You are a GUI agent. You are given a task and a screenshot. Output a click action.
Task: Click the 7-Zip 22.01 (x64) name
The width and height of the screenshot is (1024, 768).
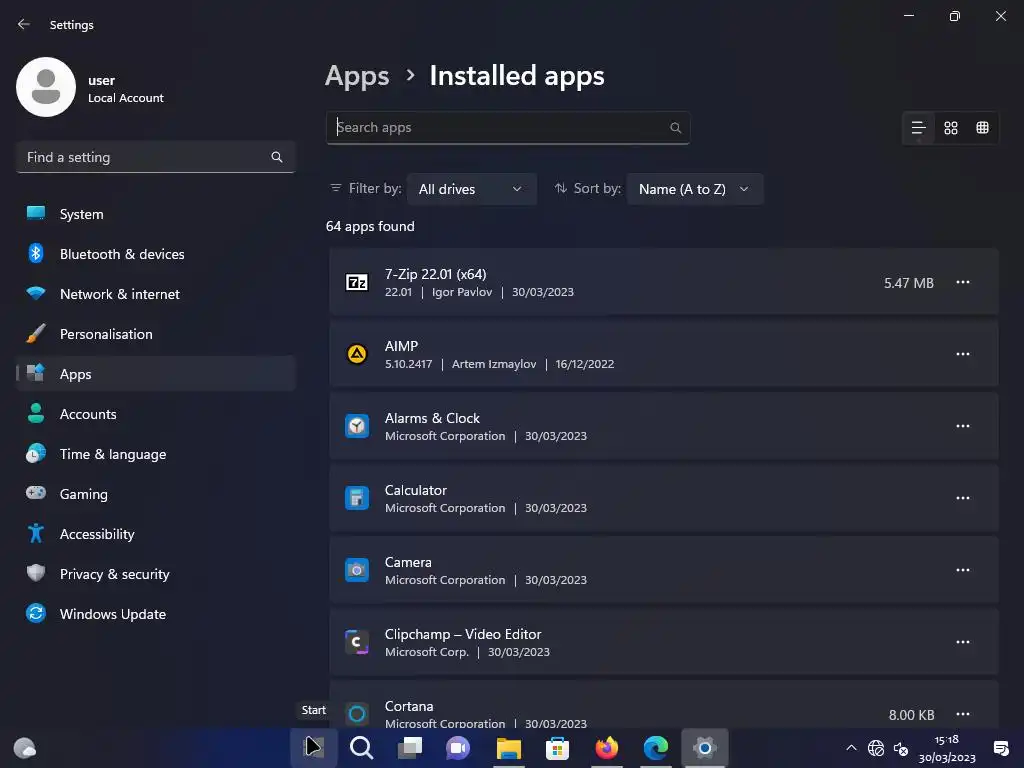tap(436, 274)
